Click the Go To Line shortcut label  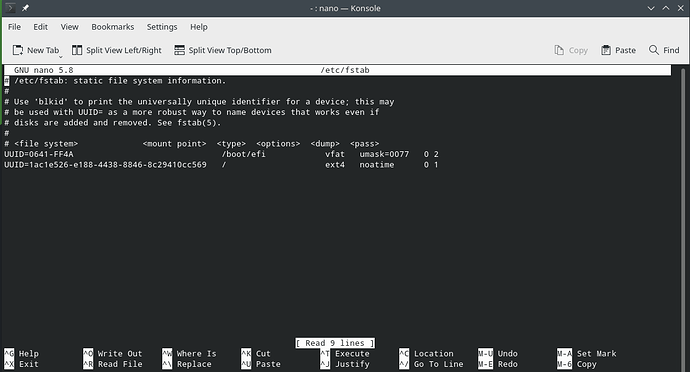[431, 364]
